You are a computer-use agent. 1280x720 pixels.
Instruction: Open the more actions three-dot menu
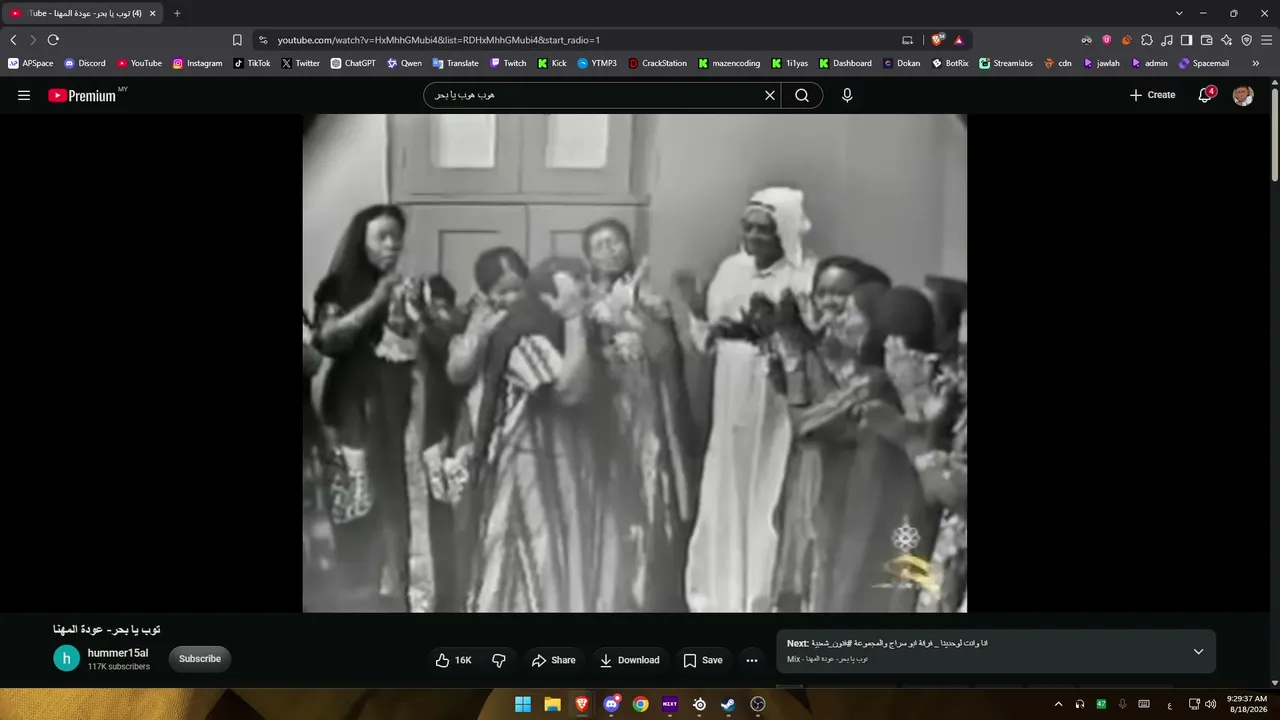(x=752, y=660)
